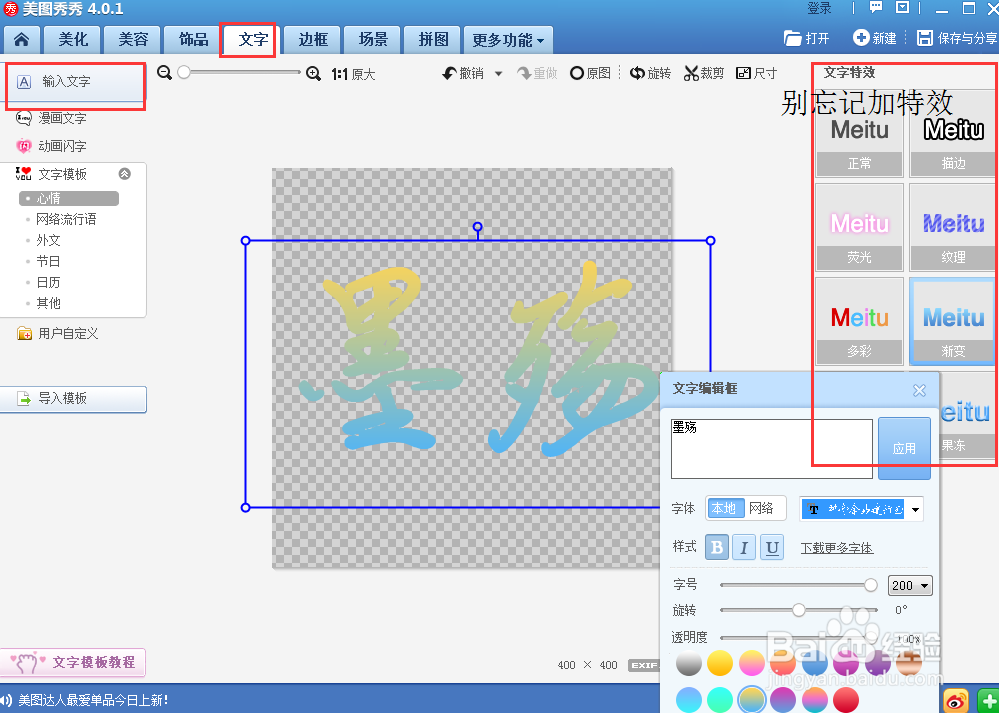
Task: Click the zoom in magnifier icon
Action: click(313, 73)
